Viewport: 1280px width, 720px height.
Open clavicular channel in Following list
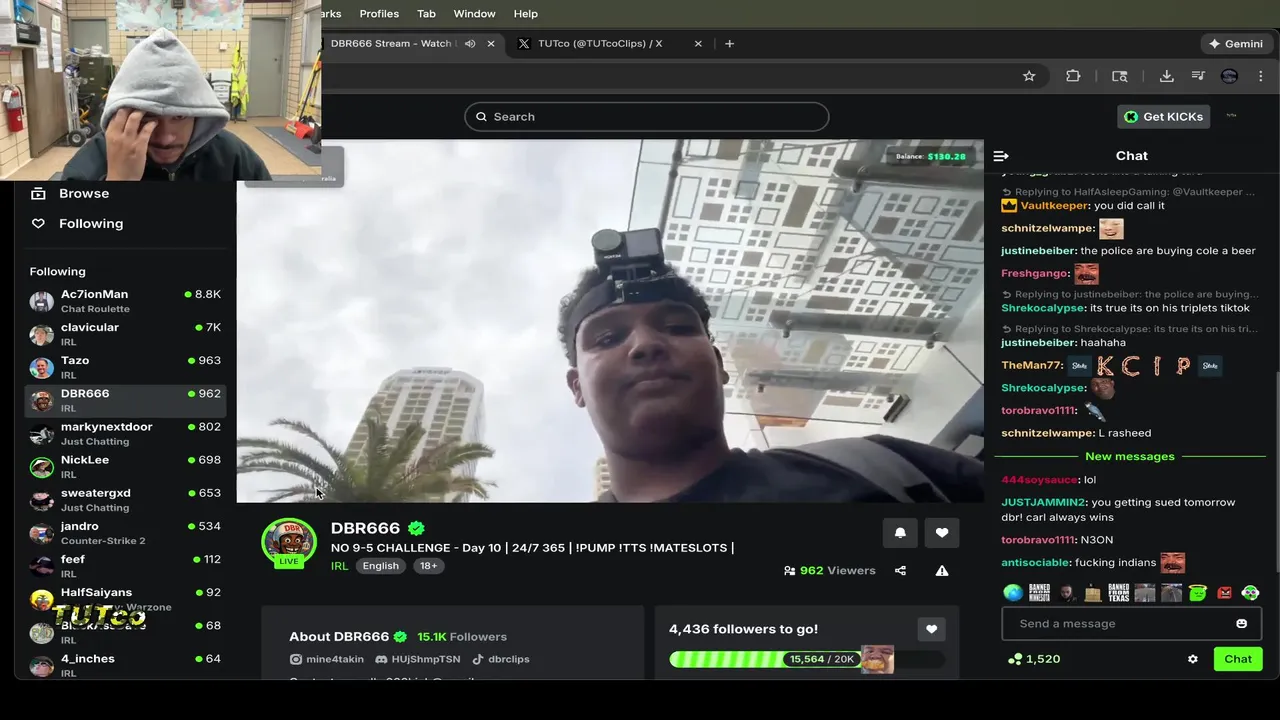(126, 334)
